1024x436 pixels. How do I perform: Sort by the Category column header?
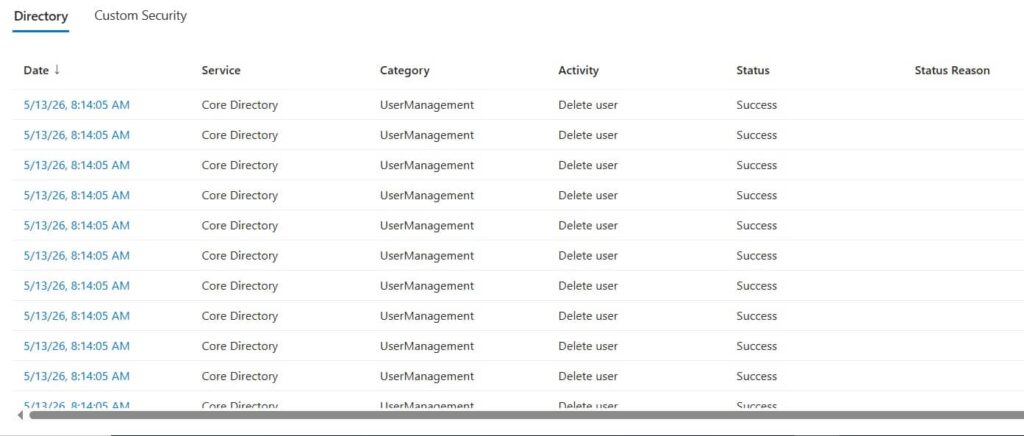[x=404, y=70]
